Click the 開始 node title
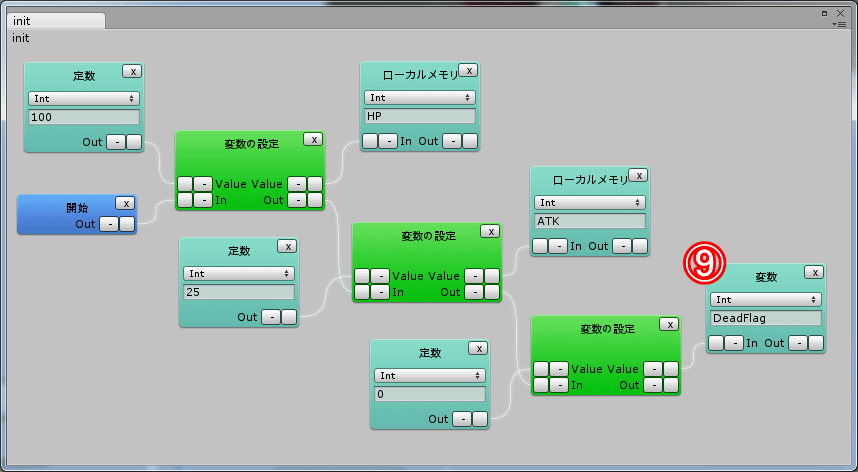This screenshot has width=858, height=472. [x=77, y=208]
